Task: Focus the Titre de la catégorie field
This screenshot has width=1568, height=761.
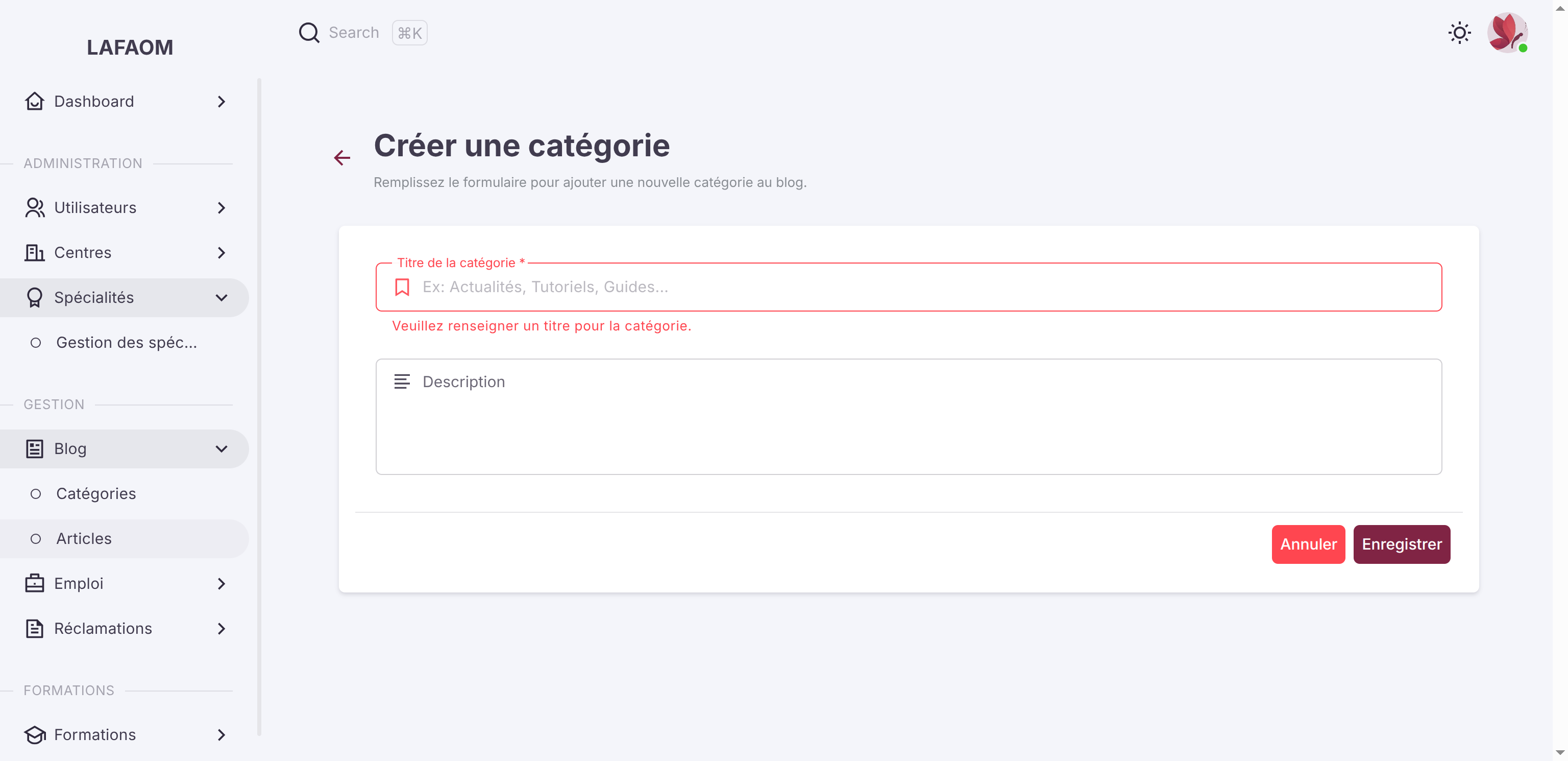Action: pyautogui.click(x=908, y=287)
